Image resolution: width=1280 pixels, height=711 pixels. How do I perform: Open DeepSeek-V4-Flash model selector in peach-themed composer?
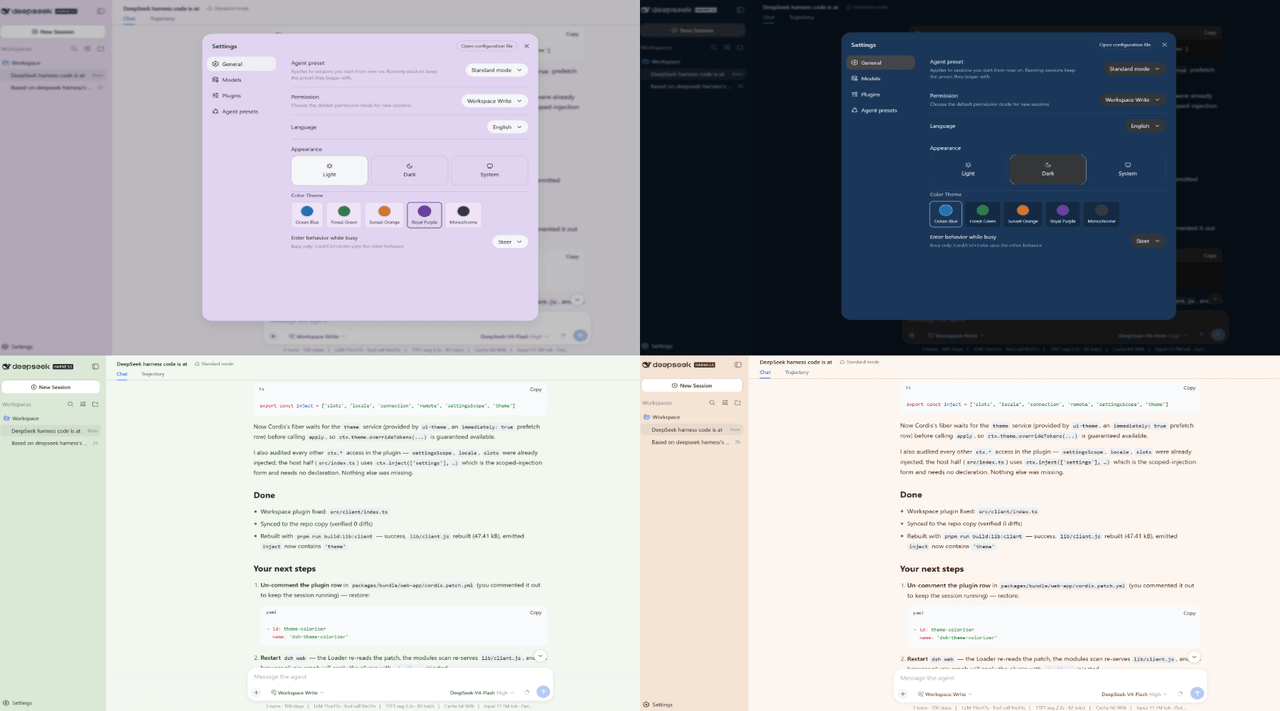pos(1135,693)
